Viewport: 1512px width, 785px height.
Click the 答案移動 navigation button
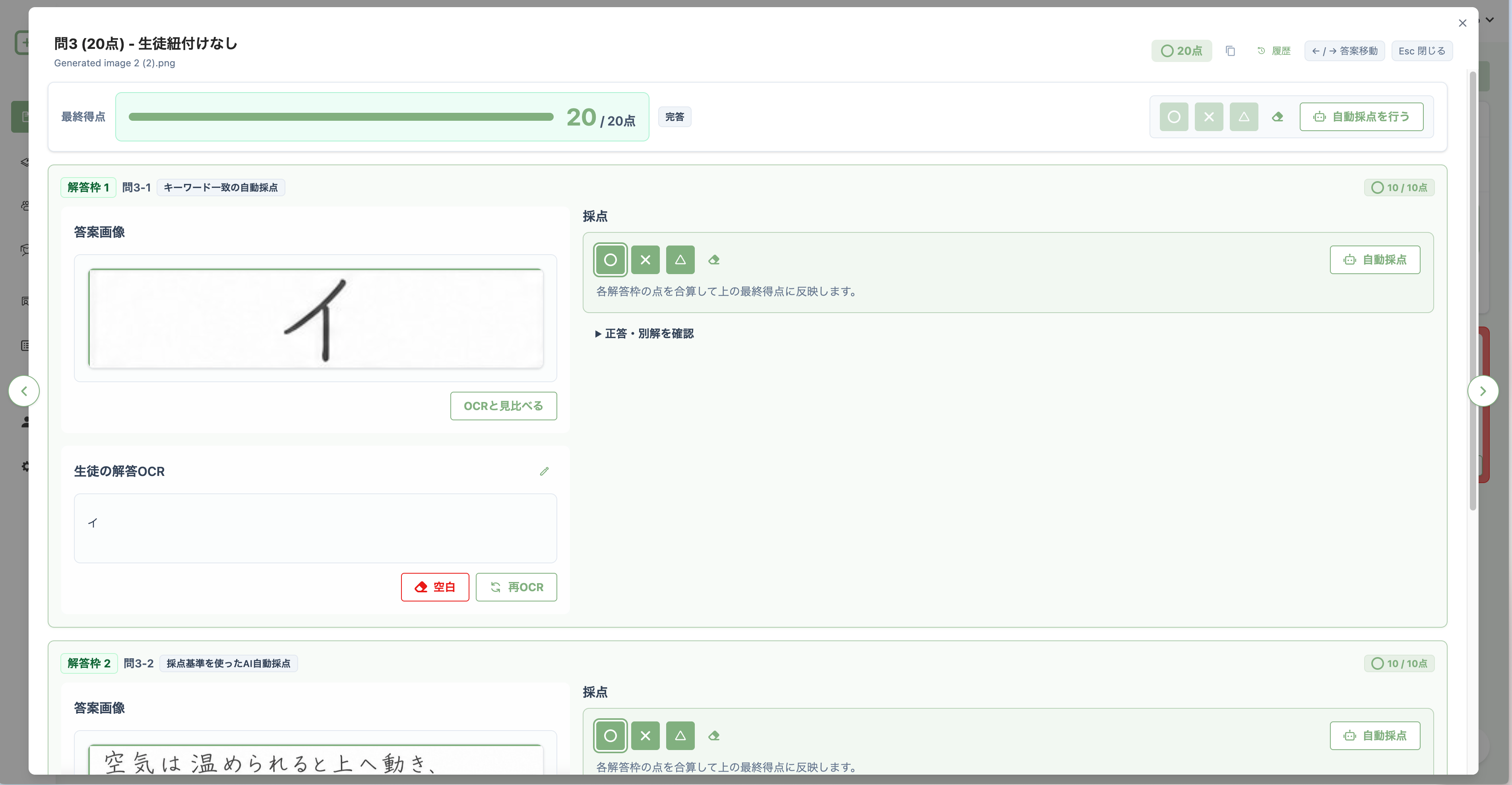tap(1345, 51)
